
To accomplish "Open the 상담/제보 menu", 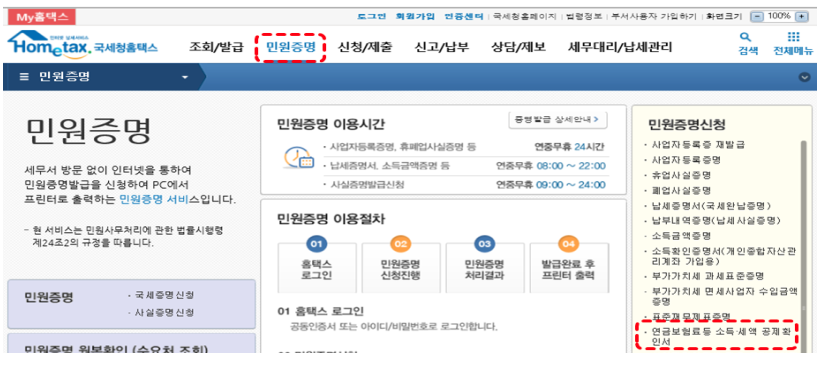I will click(518, 47).
